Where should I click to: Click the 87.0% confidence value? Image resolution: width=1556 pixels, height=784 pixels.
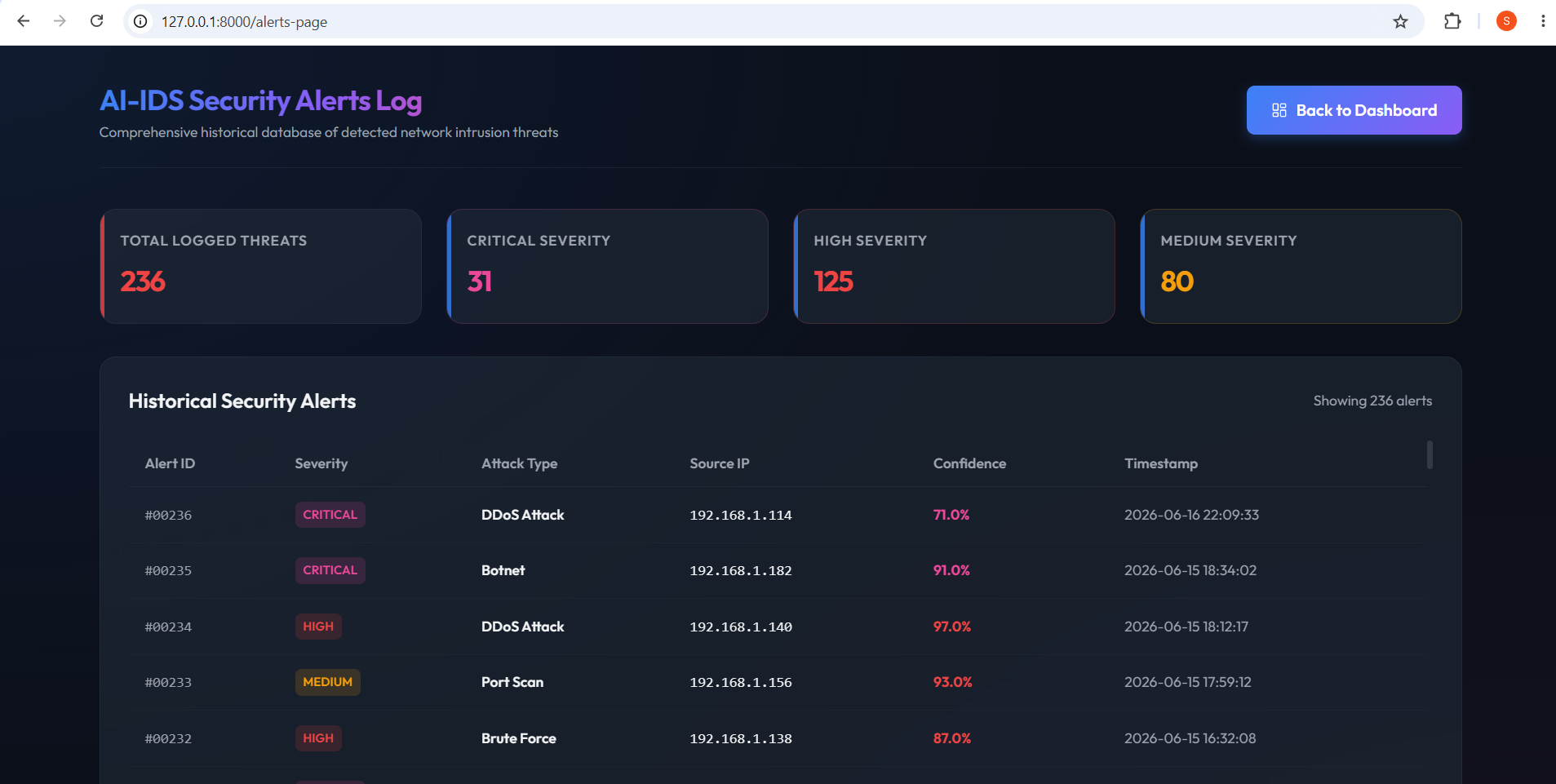coord(952,738)
